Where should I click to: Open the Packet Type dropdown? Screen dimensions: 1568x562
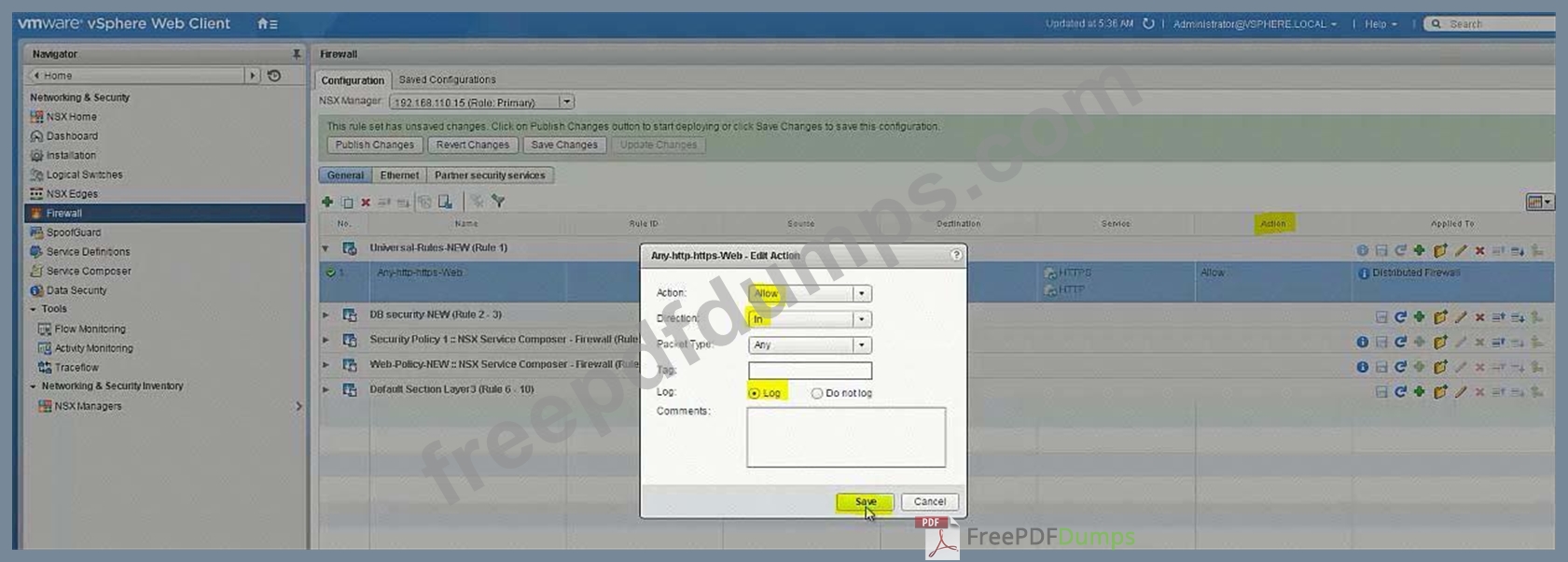[862, 344]
